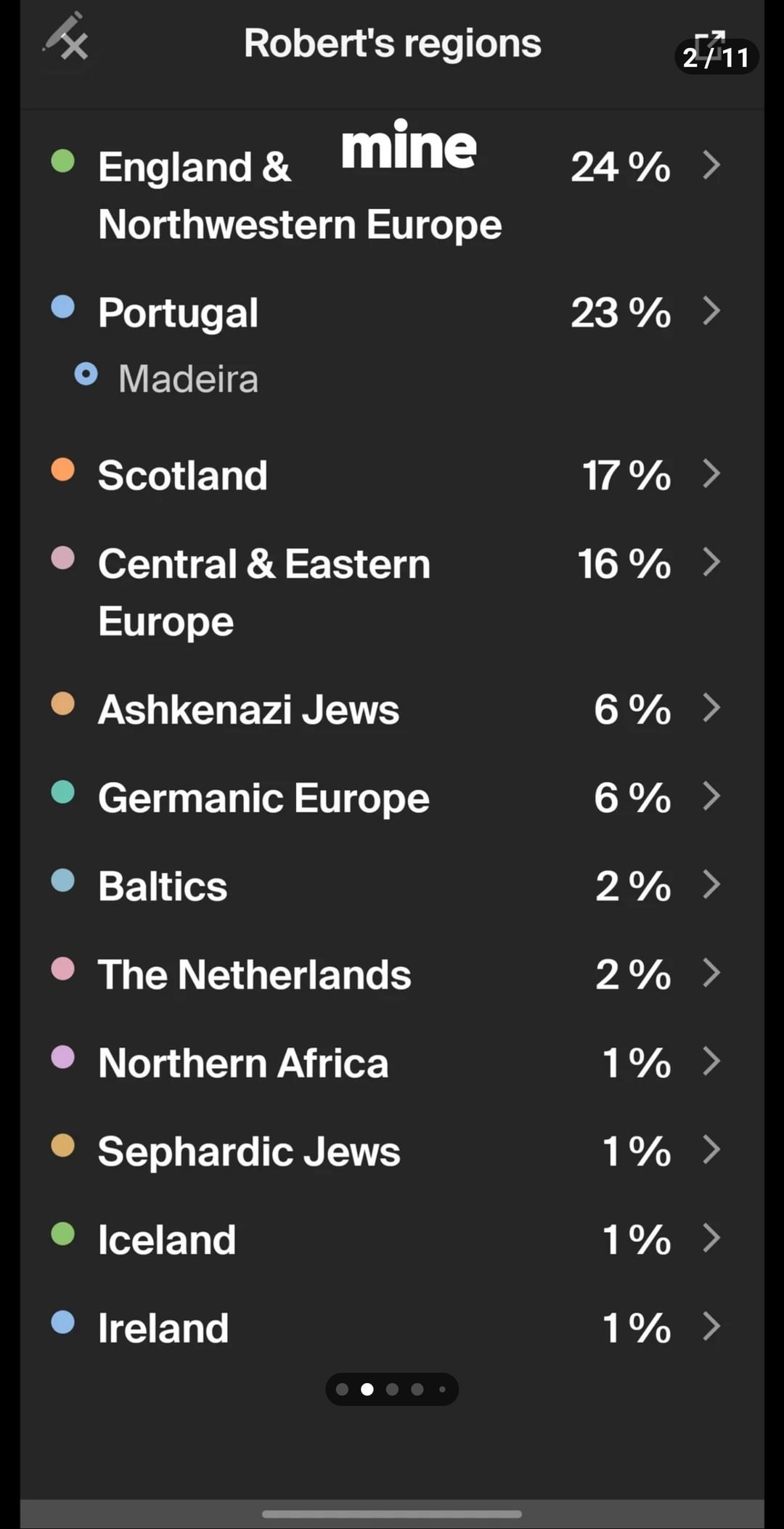Screen dimensions: 784x1529
Task: Tap the bottom home gesture bar
Action: click(392, 1514)
